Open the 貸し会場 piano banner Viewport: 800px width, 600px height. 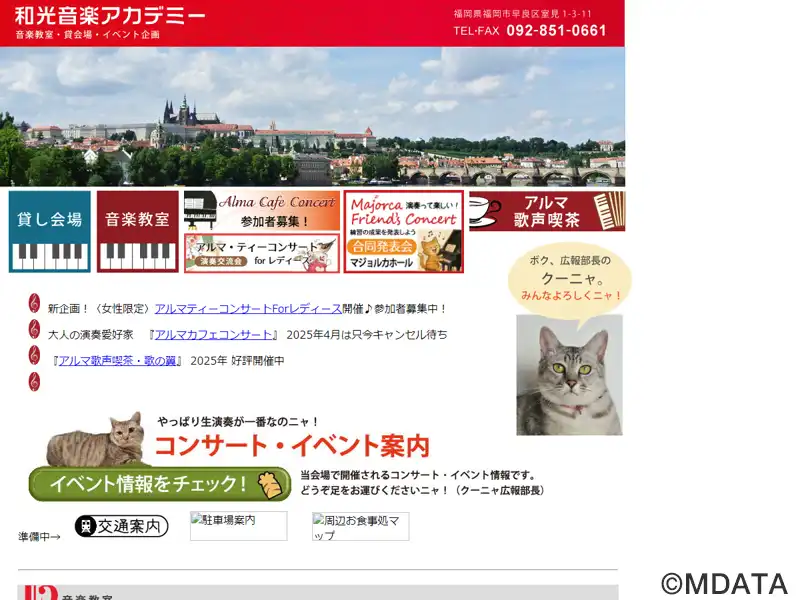(x=49, y=231)
